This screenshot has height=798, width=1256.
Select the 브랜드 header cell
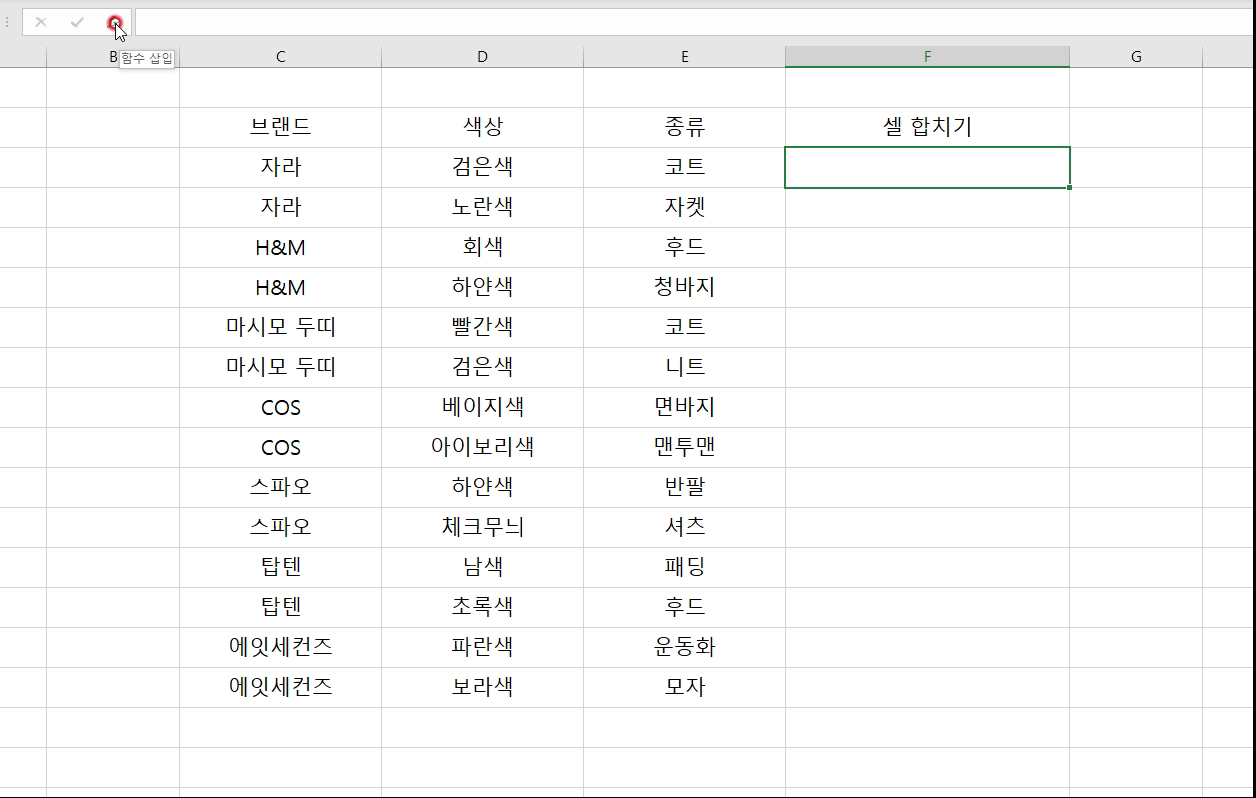click(281, 127)
